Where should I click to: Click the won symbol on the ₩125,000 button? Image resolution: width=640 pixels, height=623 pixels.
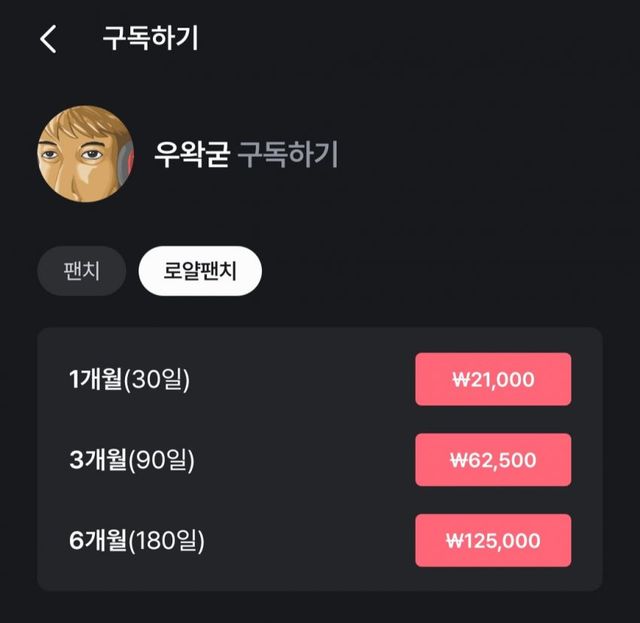[454, 542]
